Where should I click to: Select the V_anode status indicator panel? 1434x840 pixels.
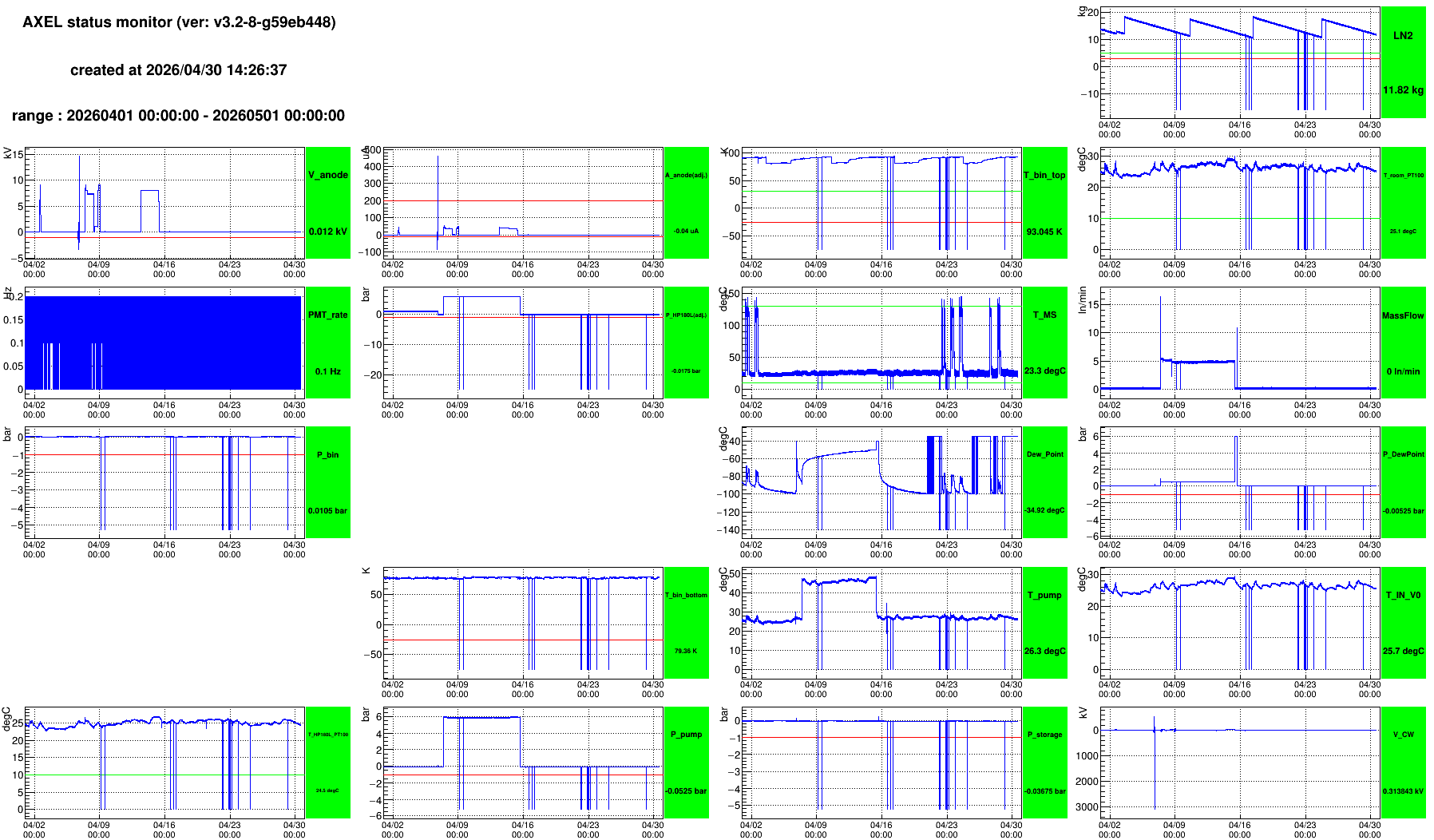click(327, 203)
